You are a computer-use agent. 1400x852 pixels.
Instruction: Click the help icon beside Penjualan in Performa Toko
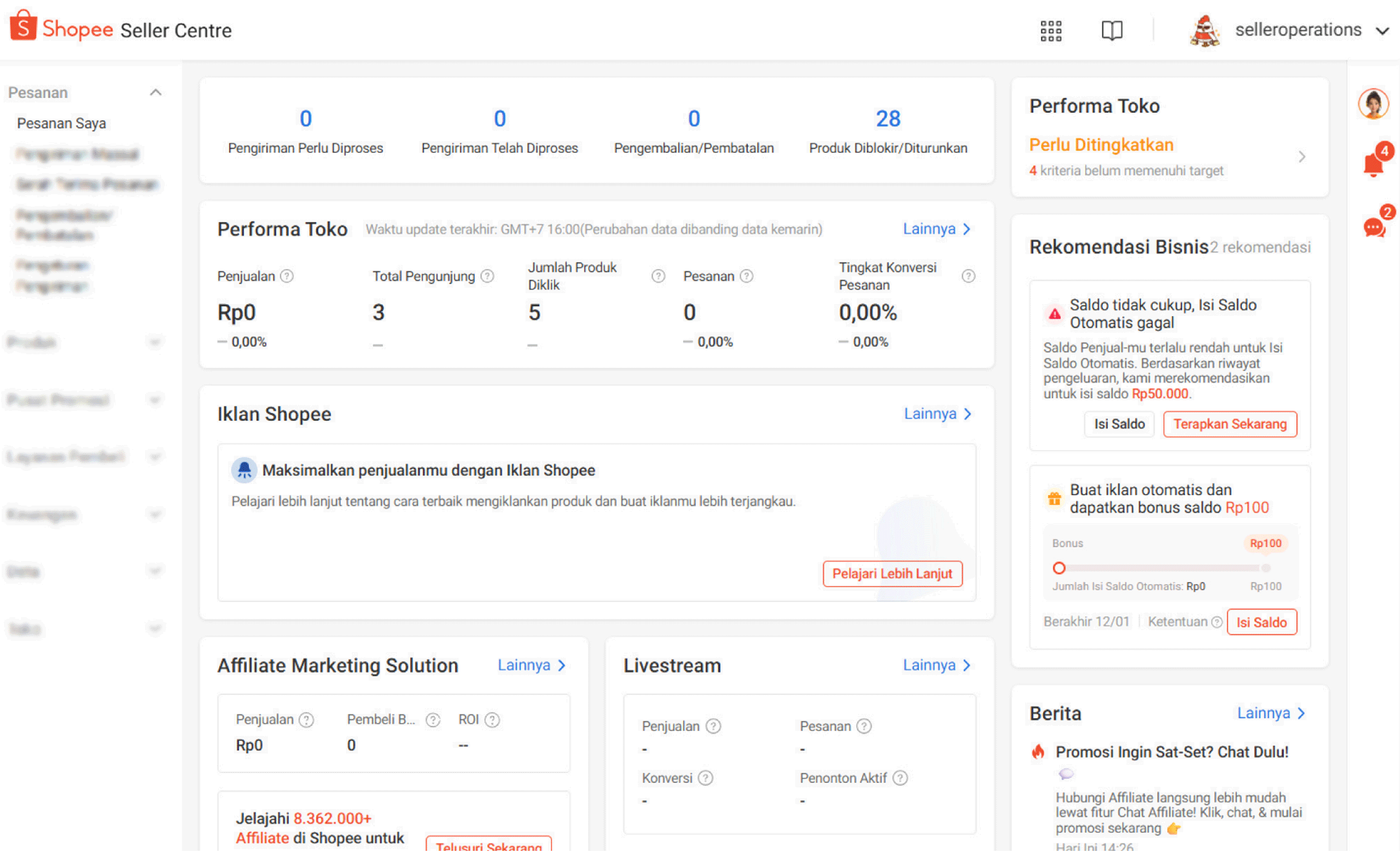click(287, 276)
